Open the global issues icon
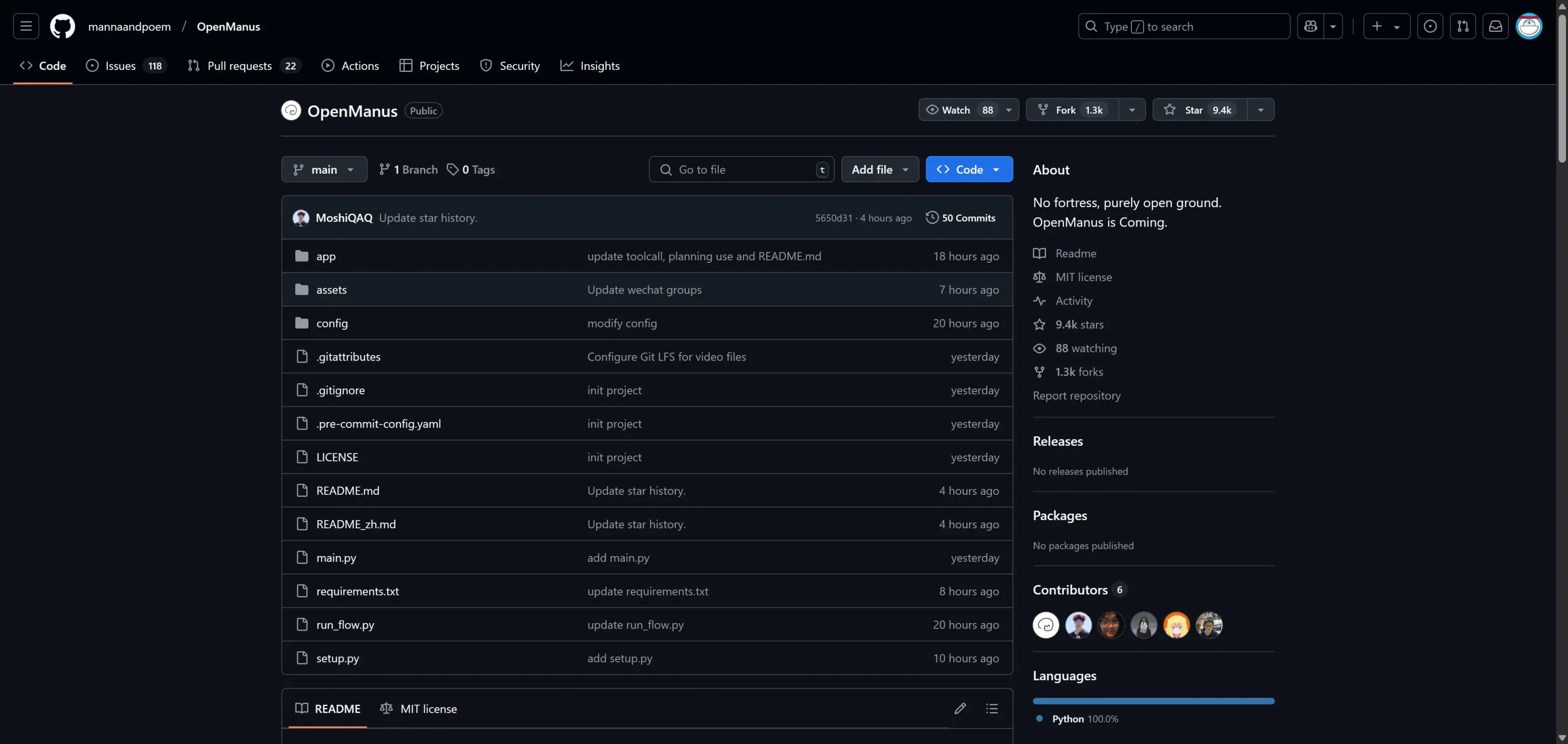The width and height of the screenshot is (1568, 744). (x=1430, y=26)
